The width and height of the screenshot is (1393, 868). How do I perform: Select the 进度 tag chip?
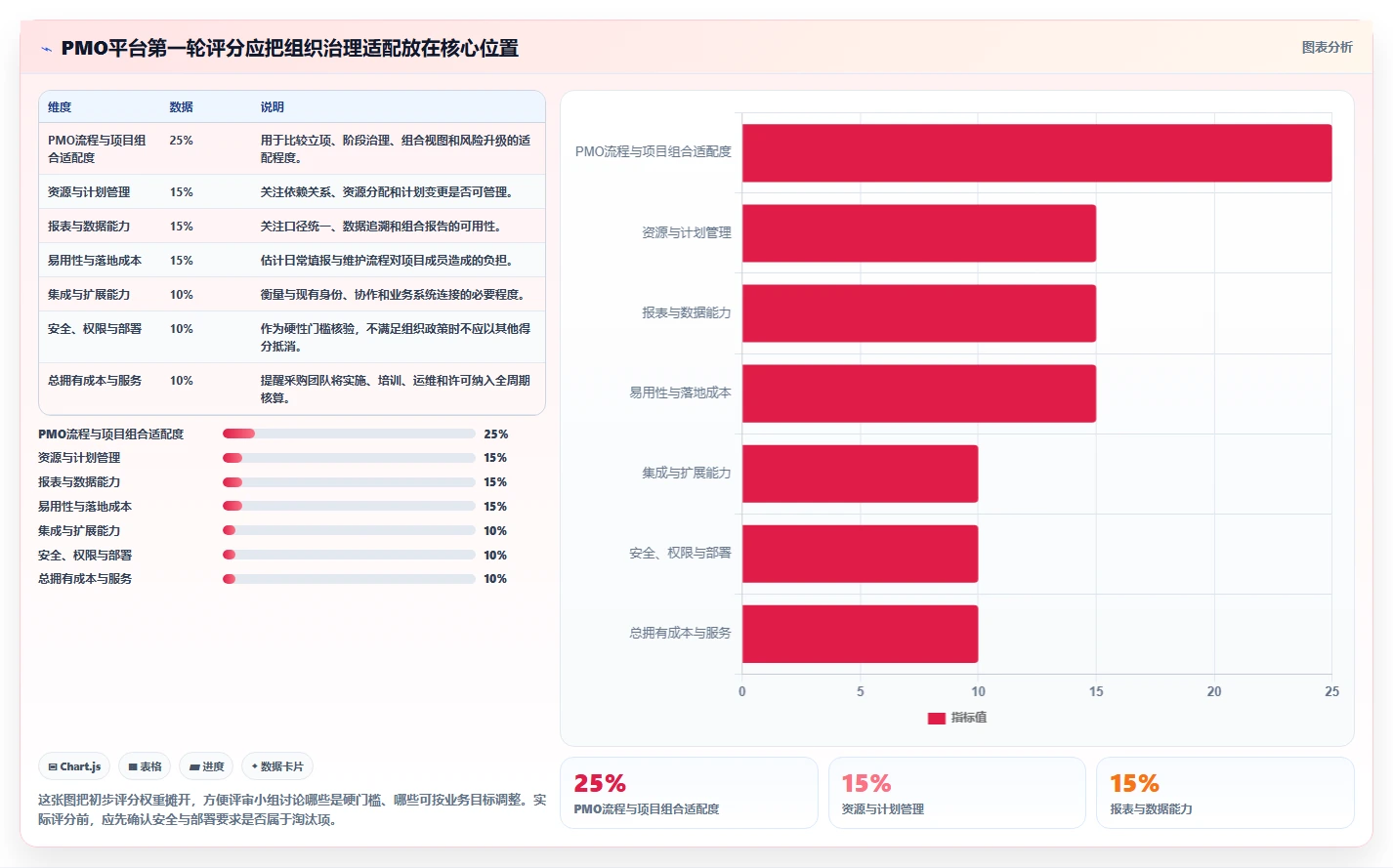click(206, 766)
